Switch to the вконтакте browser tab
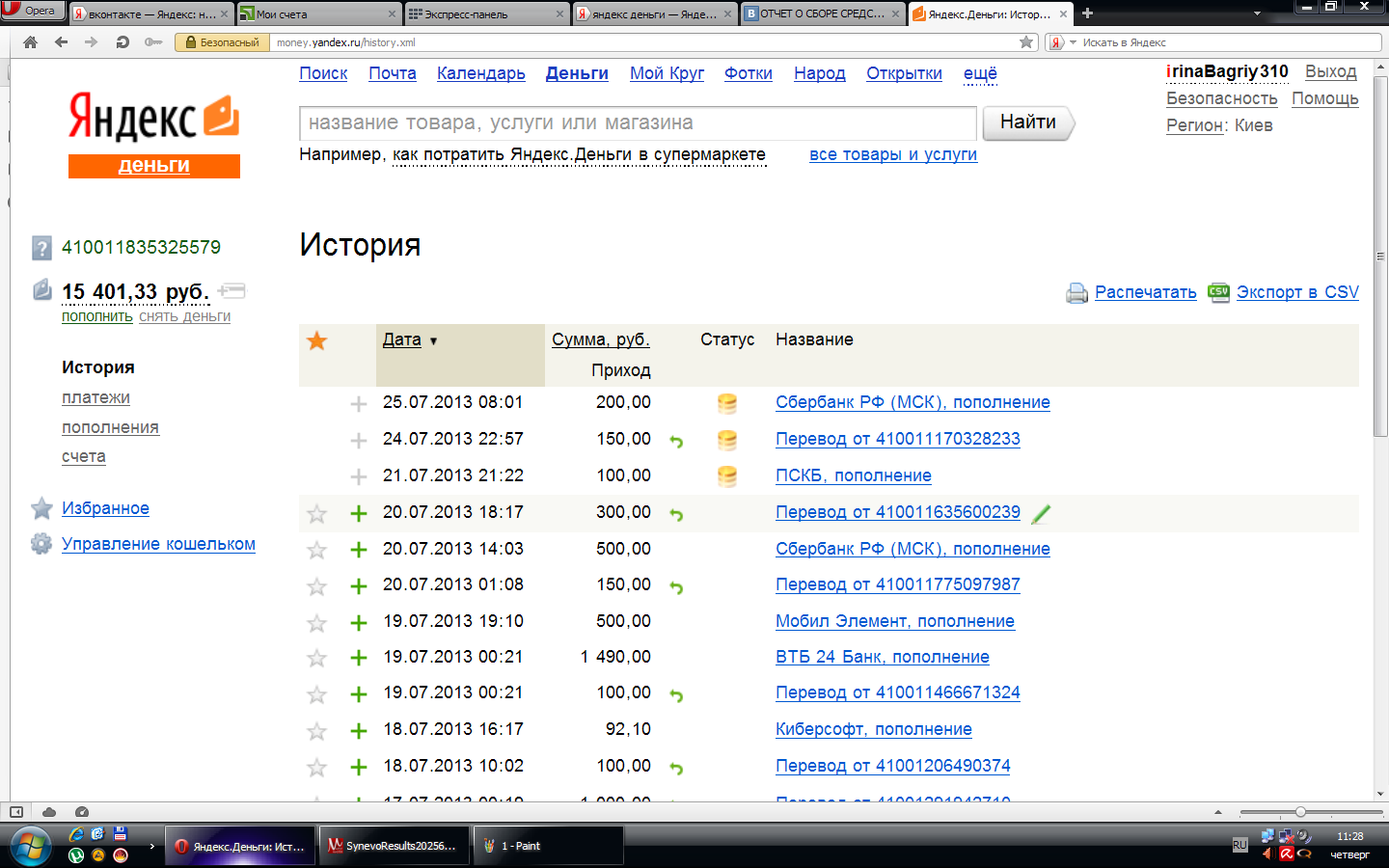 [x=150, y=14]
